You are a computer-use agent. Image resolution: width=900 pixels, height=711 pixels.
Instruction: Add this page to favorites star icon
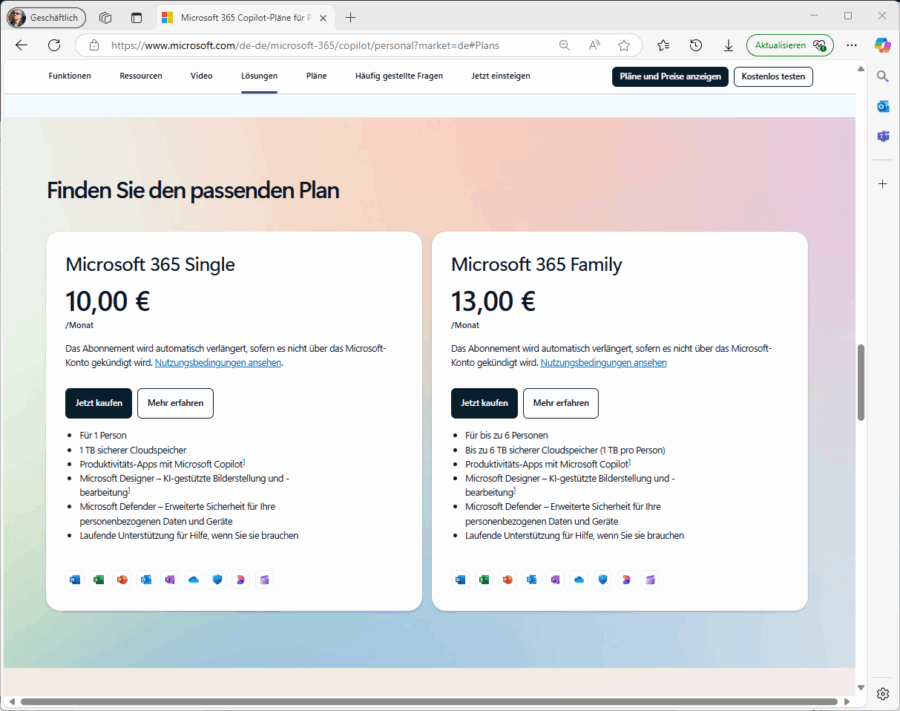click(x=624, y=45)
